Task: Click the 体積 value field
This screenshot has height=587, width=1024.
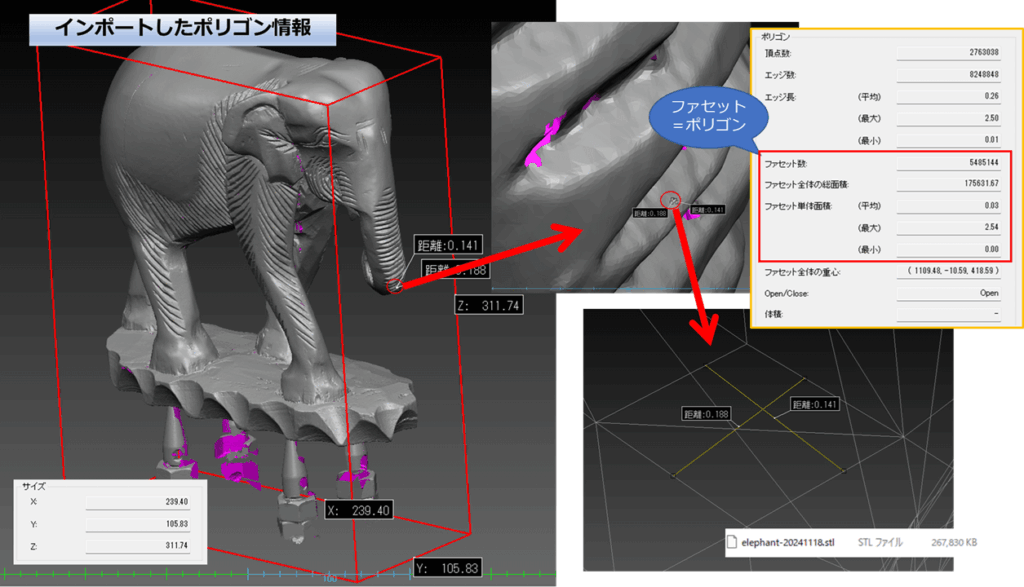Action: [955, 314]
